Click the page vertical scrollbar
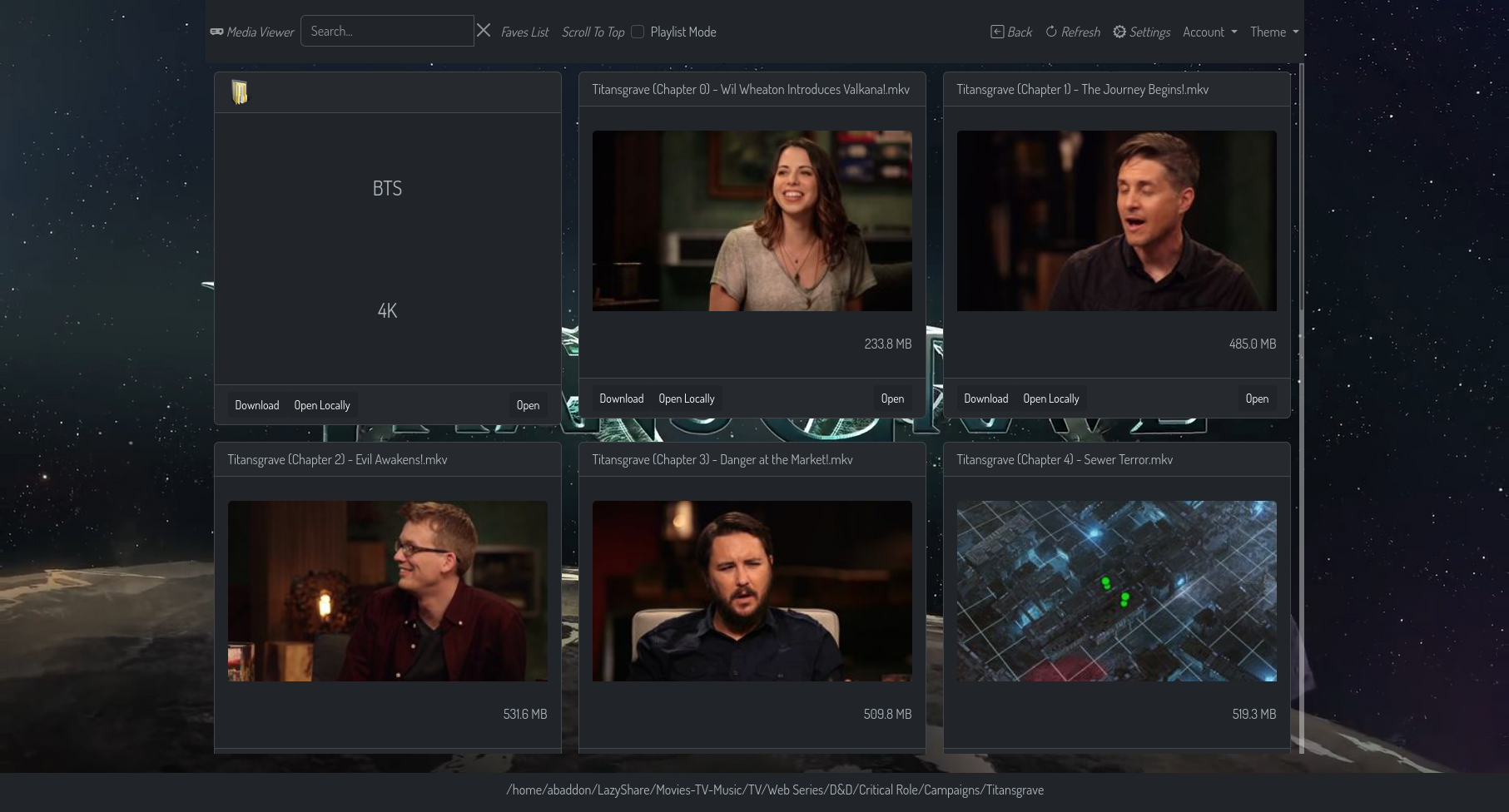The image size is (1509, 812). point(1301,408)
